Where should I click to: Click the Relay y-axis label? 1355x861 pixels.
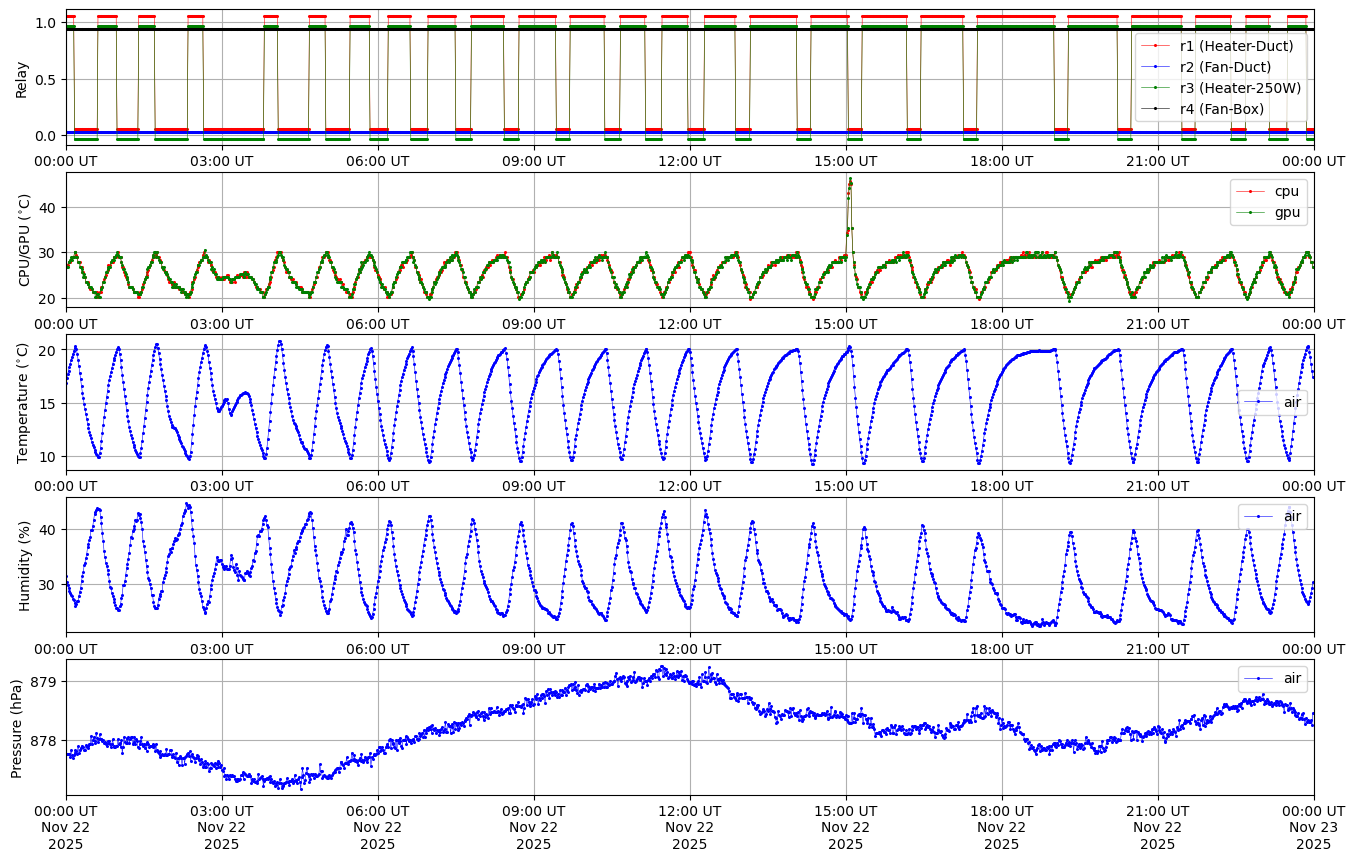click(x=21, y=78)
